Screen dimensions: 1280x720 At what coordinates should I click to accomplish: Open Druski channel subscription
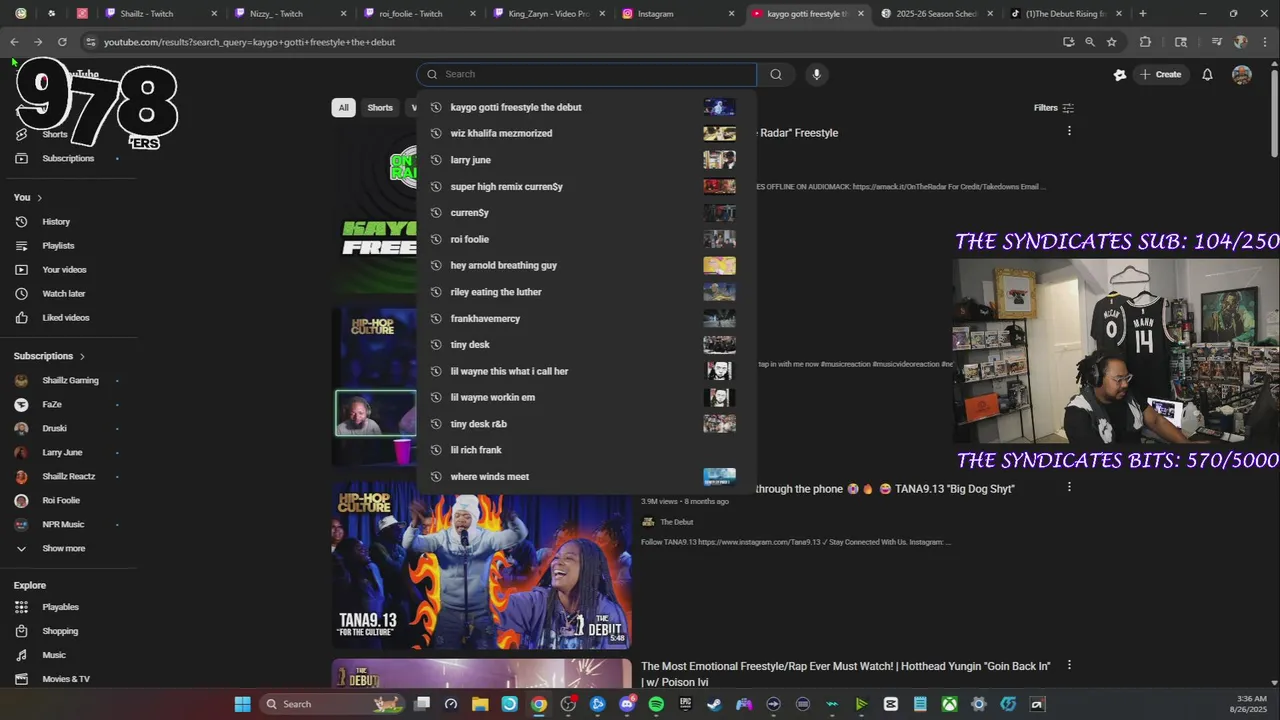54,428
